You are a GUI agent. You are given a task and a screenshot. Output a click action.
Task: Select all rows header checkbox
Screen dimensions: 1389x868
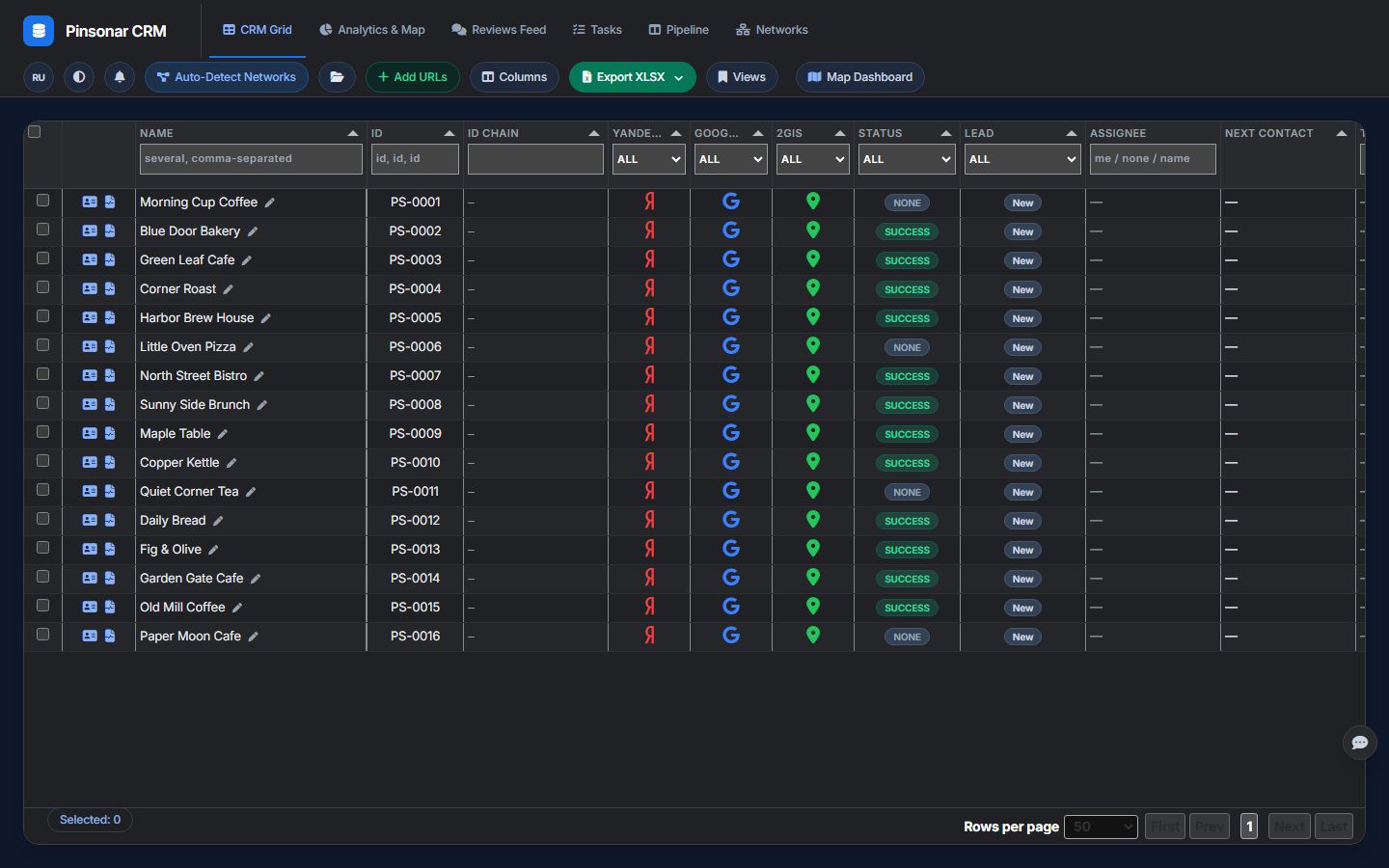tap(35, 132)
